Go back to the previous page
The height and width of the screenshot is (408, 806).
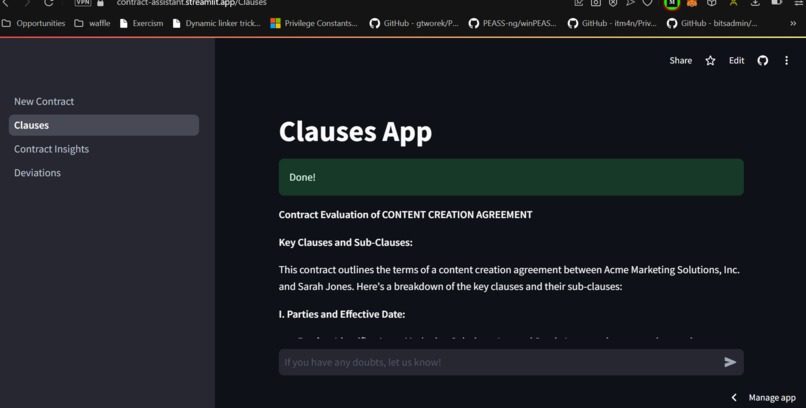click(x=6, y=3)
